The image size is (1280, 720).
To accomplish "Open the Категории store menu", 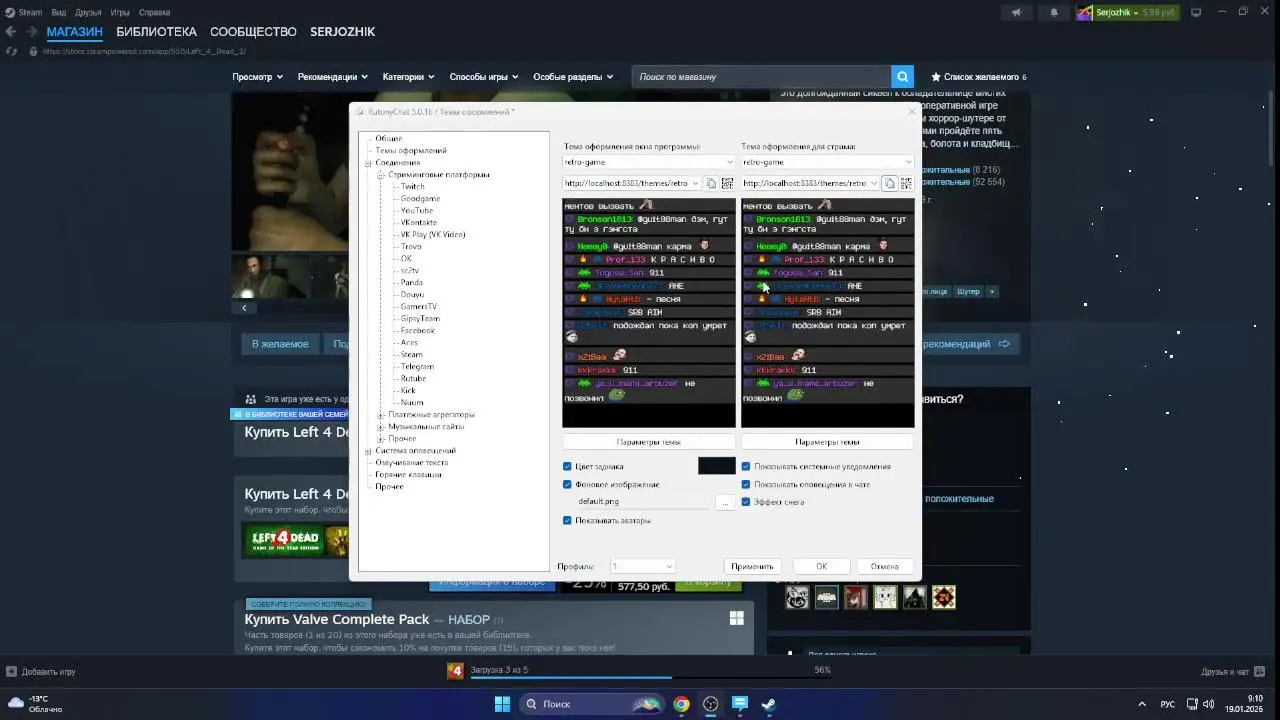I will coord(408,77).
